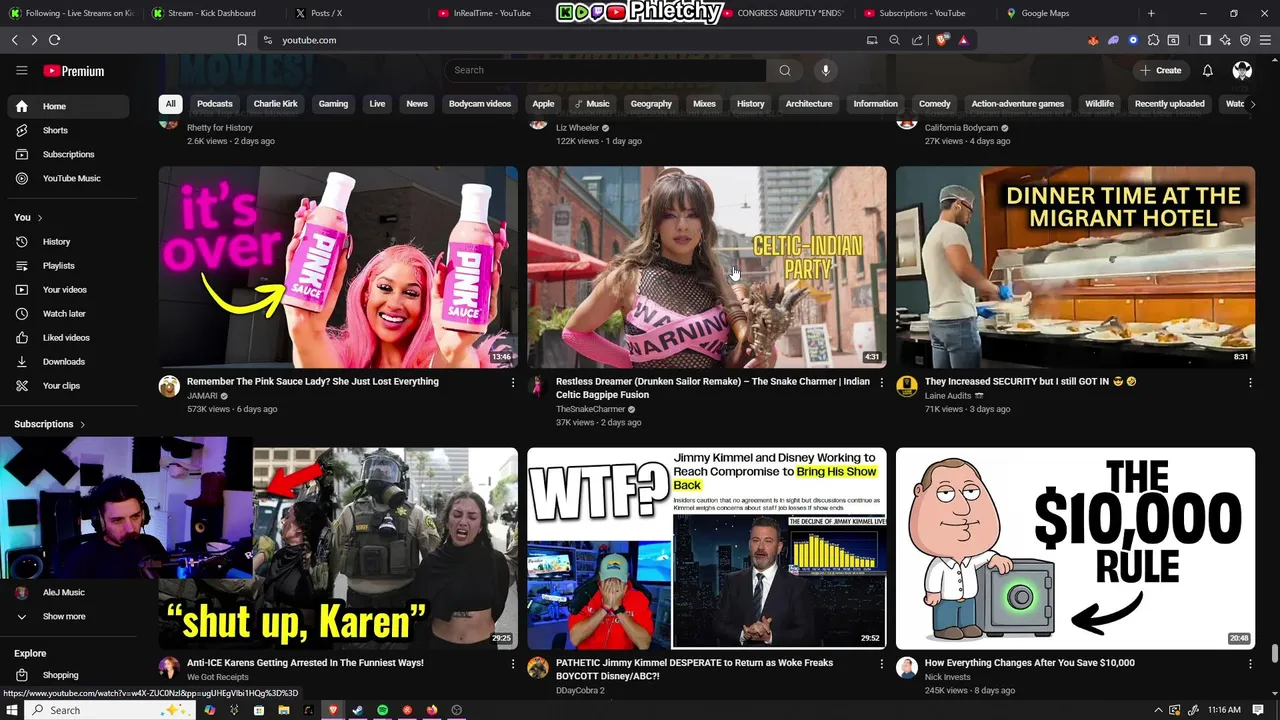
Task: Open options menu for PATHETIC Jimmy Kimmel video
Action: 881,663
